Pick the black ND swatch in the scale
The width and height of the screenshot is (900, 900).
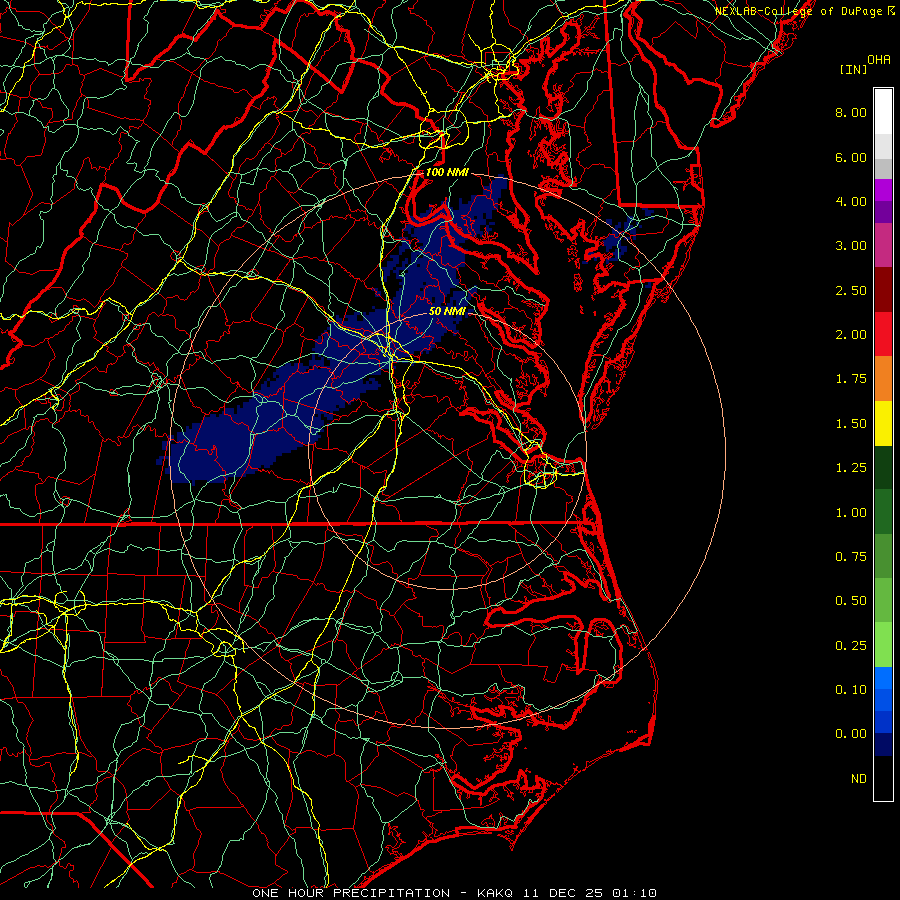pyautogui.click(x=883, y=778)
